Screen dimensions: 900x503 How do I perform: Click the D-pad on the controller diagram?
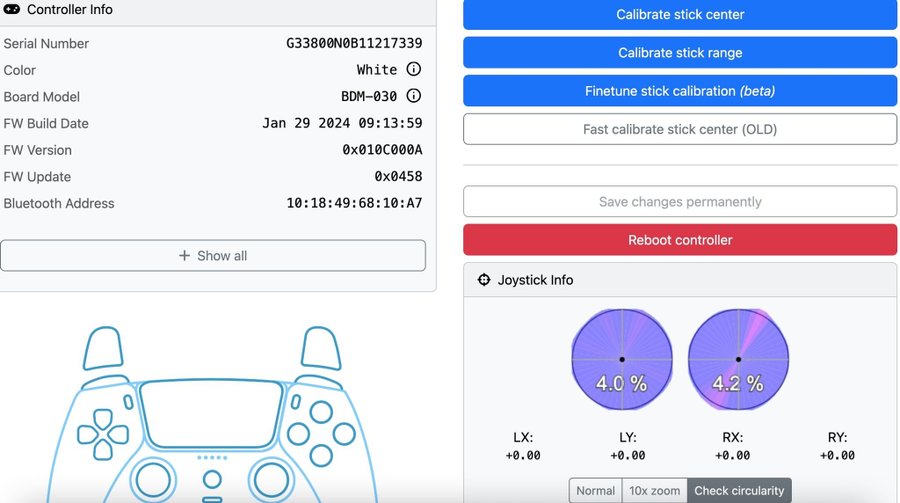coord(103,434)
